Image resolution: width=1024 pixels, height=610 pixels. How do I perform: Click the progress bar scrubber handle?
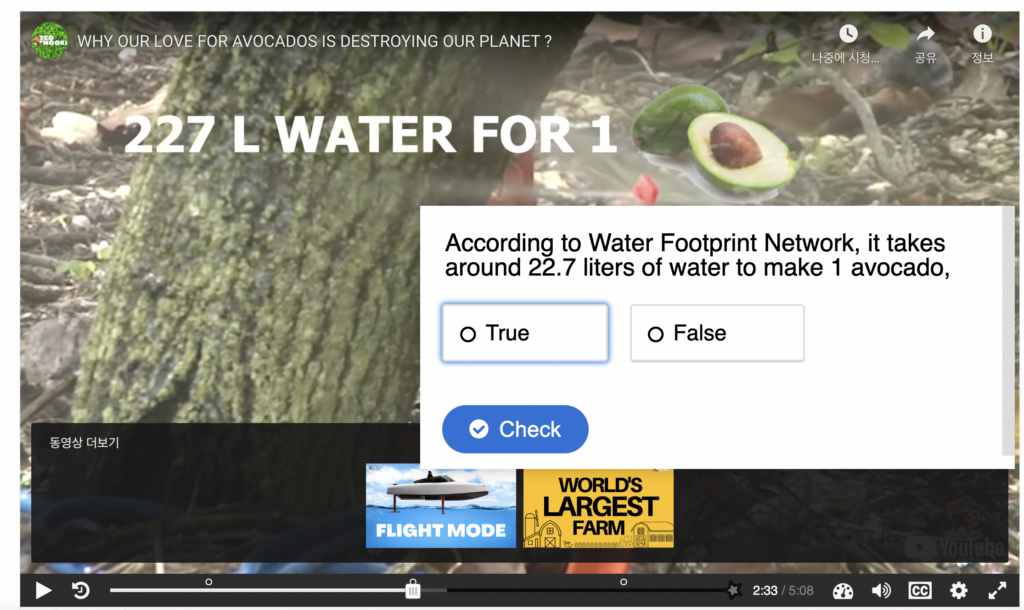pyautogui.click(x=413, y=589)
